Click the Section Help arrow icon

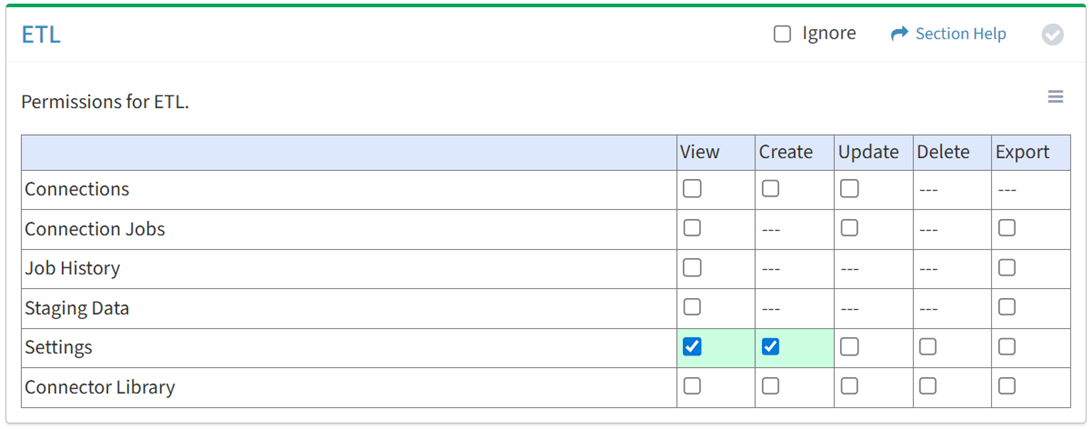(898, 34)
